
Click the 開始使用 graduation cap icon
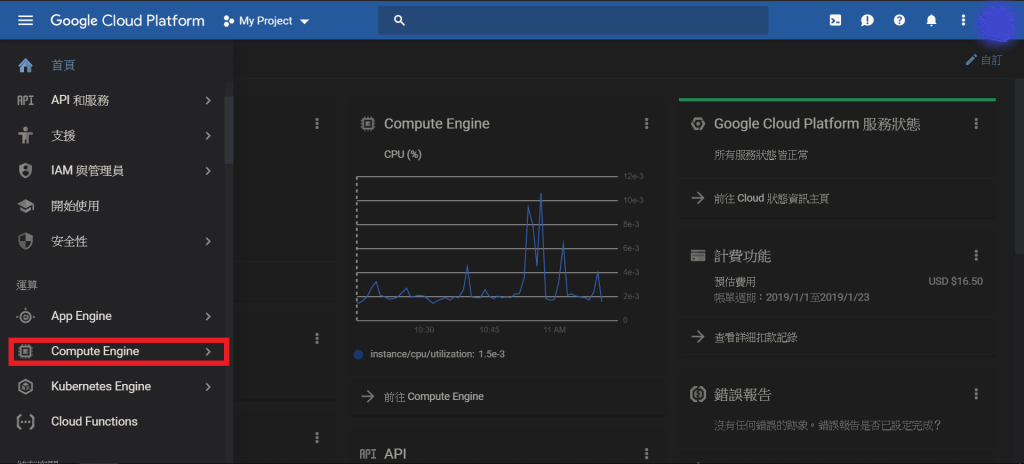point(25,207)
